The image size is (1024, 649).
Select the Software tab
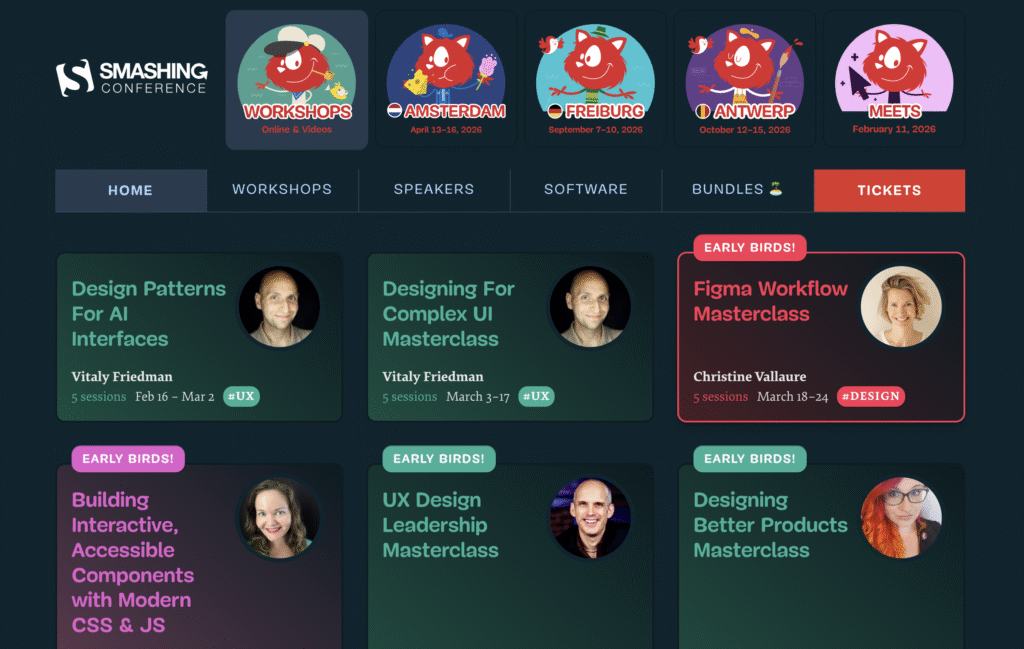(586, 189)
